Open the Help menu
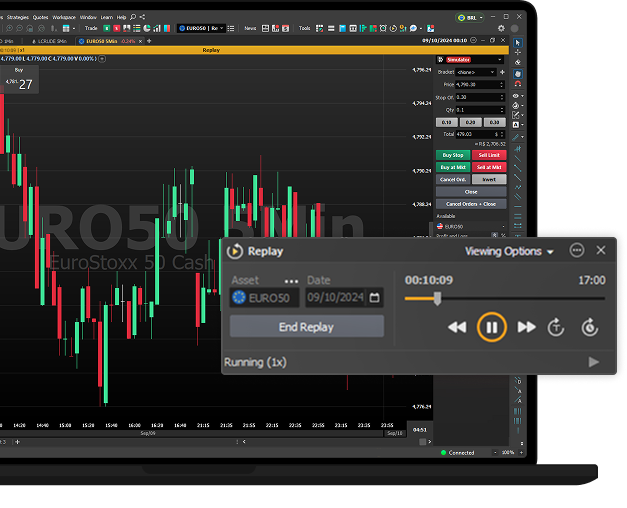This screenshot has width=627, height=508. pyautogui.click(x=121, y=17)
